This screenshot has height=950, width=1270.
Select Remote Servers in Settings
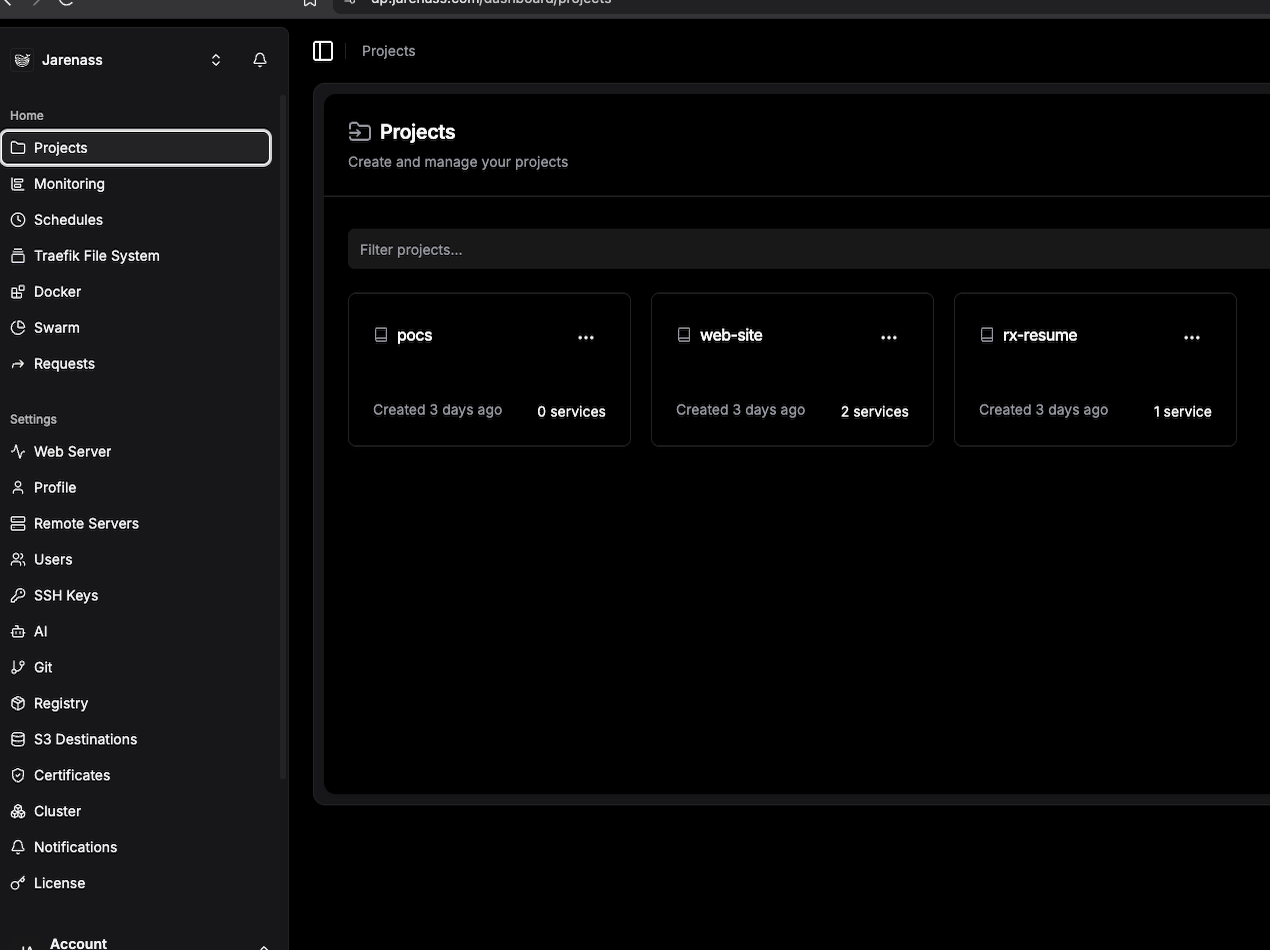click(86, 524)
